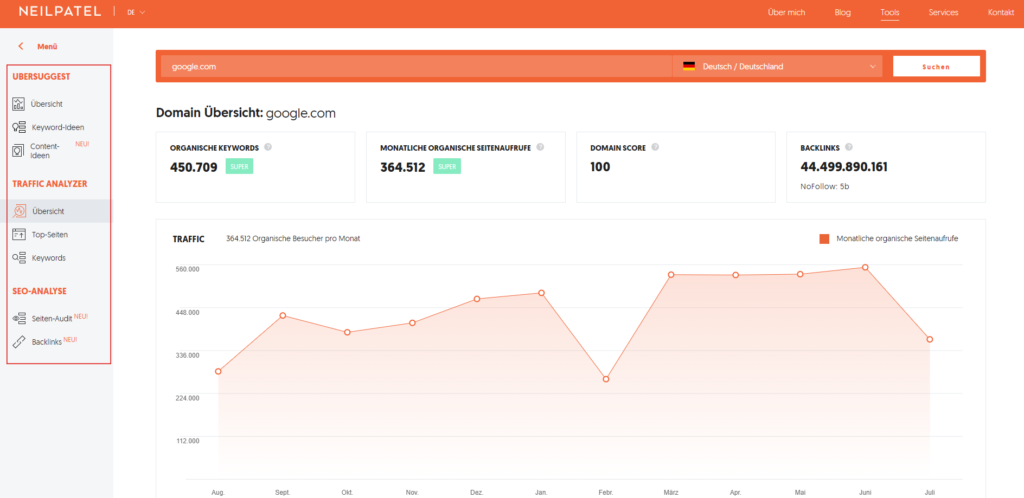Click the Febr. data point on chart
This screenshot has width=1024, height=498.
pyautogui.click(x=606, y=379)
